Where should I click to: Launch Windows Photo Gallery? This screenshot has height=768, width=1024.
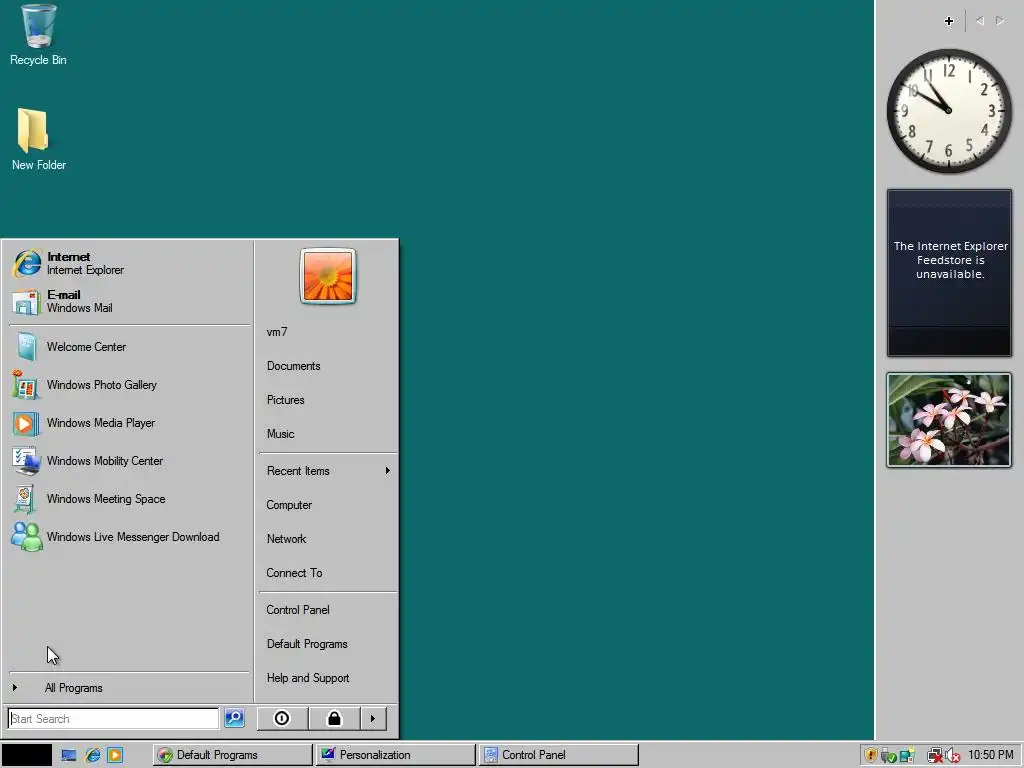129,385
